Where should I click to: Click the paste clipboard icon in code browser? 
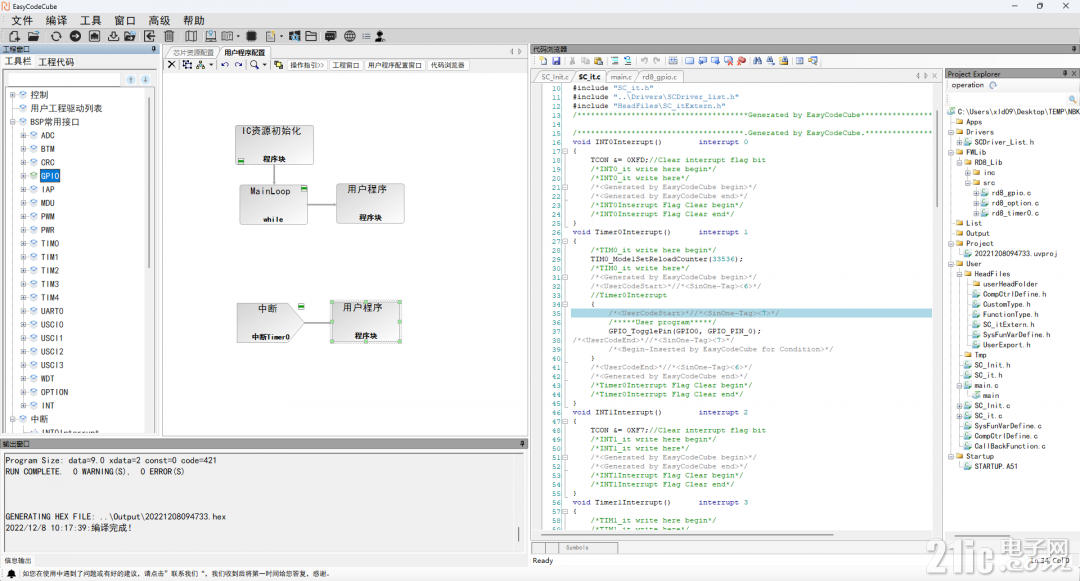coord(598,61)
